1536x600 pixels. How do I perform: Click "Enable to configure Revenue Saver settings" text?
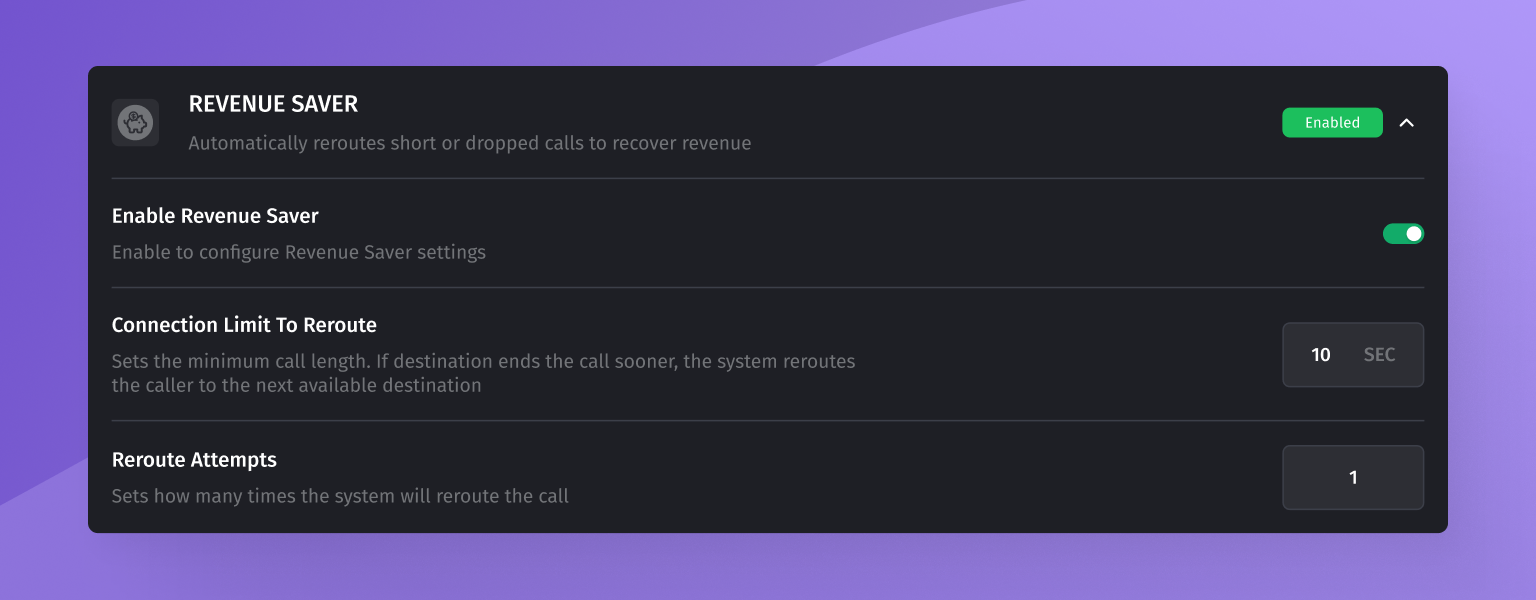coord(298,252)
